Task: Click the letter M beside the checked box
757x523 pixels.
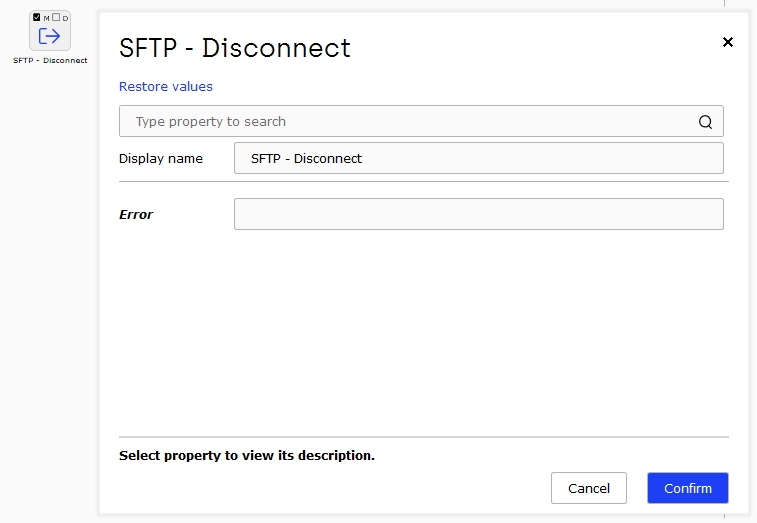Action: click(x=46, y=18)
